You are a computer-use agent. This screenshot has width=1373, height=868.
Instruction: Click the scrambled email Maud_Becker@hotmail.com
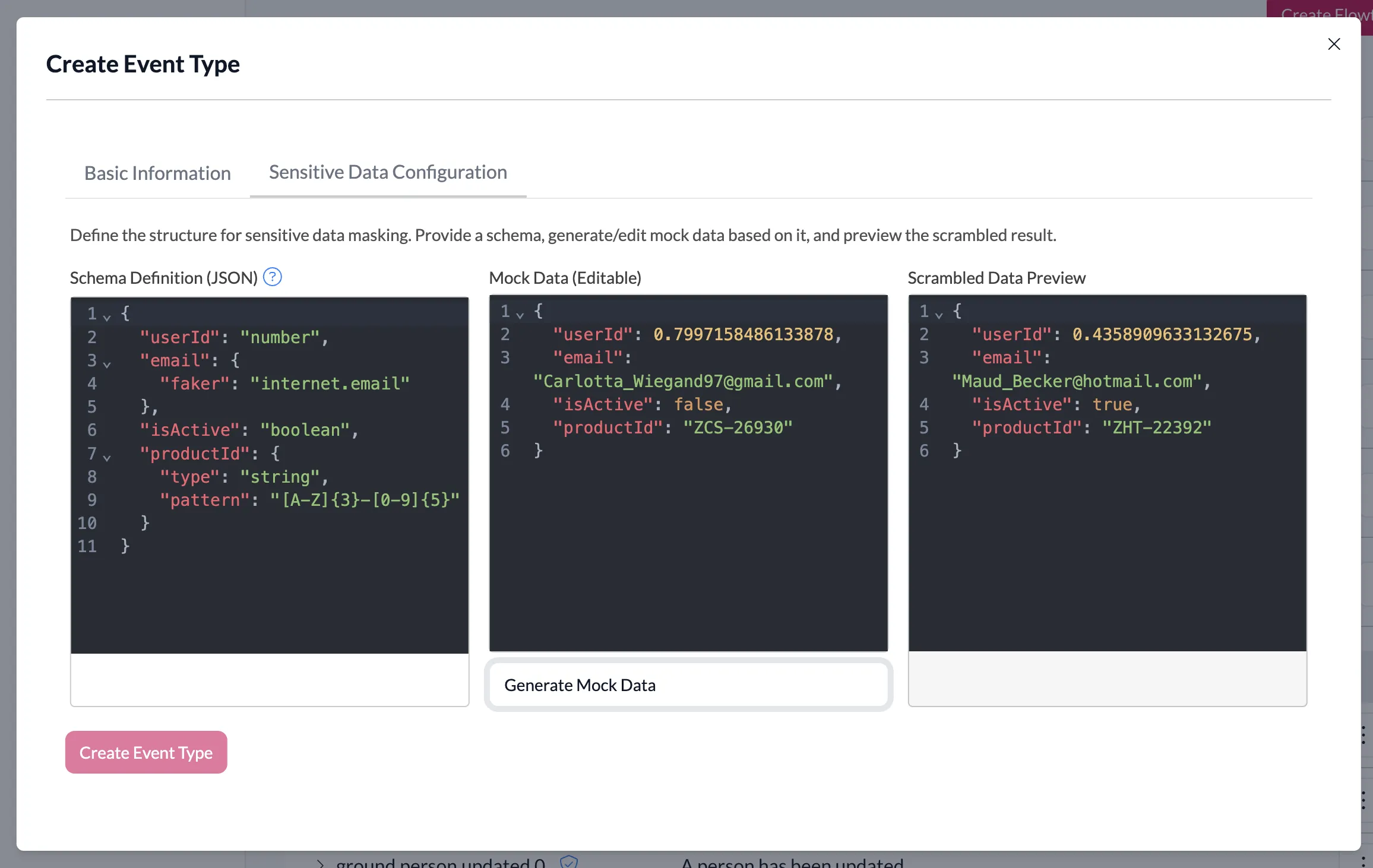click(1077, 381)
